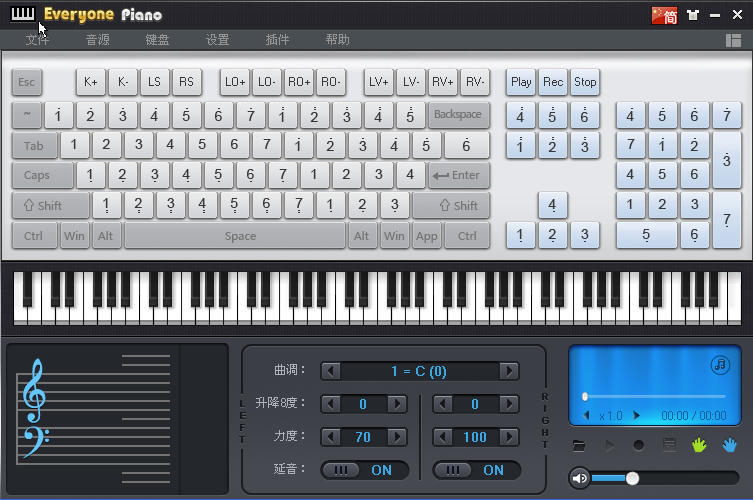This screenshot has height=500, width=753.
Task: Click the Stop key on the virtual keyboard
Action: (x=585, y=82)
